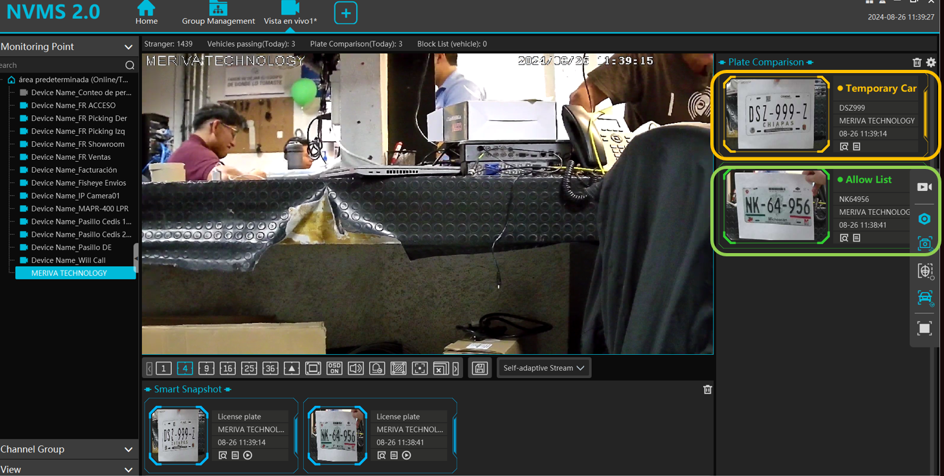Select the 16-screen split layout
This screenshot has height=476, width=944.
point(227,369)
